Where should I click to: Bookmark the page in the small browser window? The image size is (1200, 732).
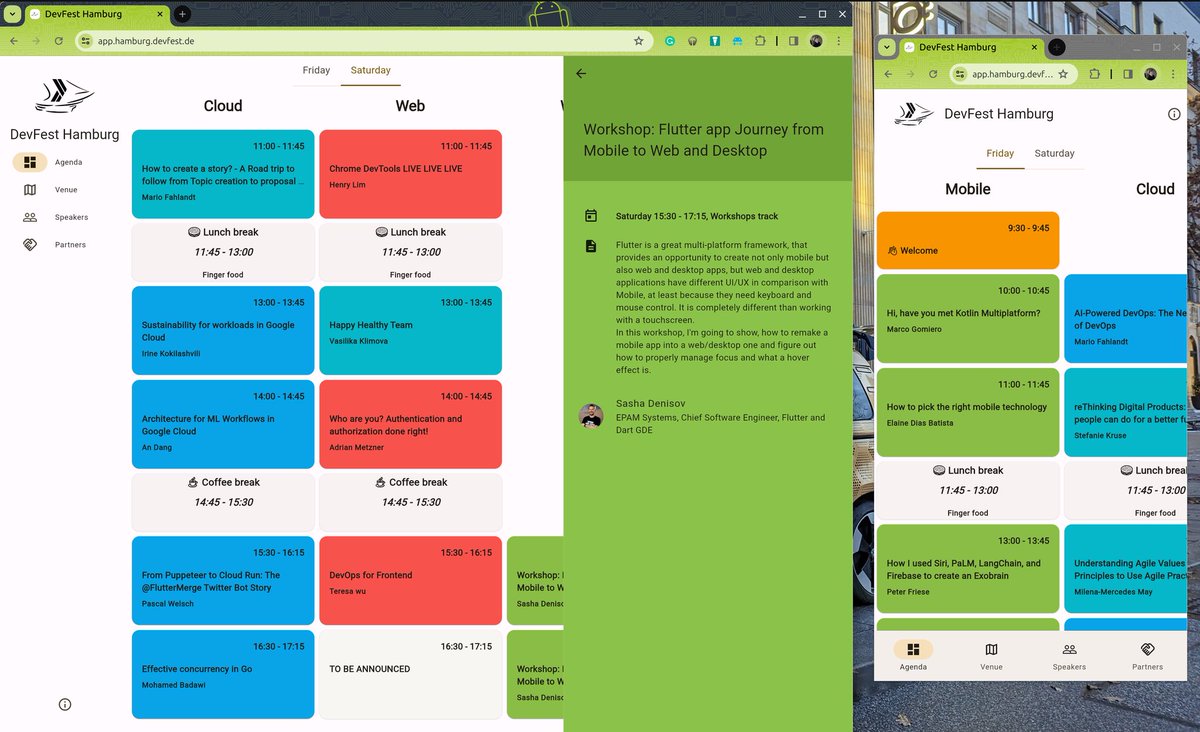pos(1063,74)
